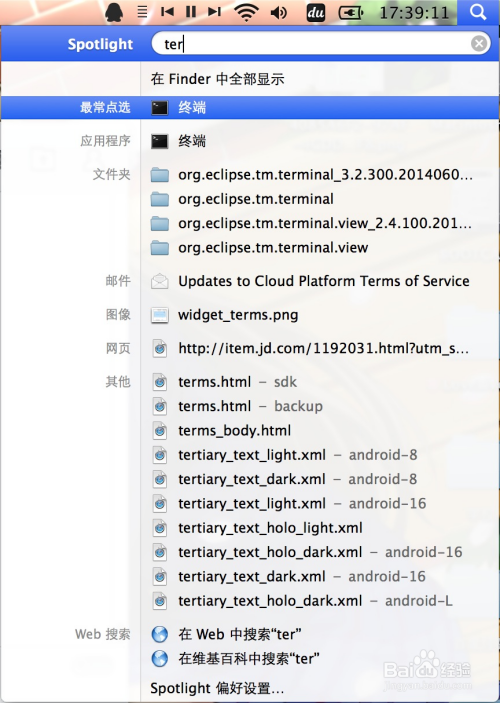Open the battery status menu
This screenshot has height=703, width=500.
coord(351,13)
